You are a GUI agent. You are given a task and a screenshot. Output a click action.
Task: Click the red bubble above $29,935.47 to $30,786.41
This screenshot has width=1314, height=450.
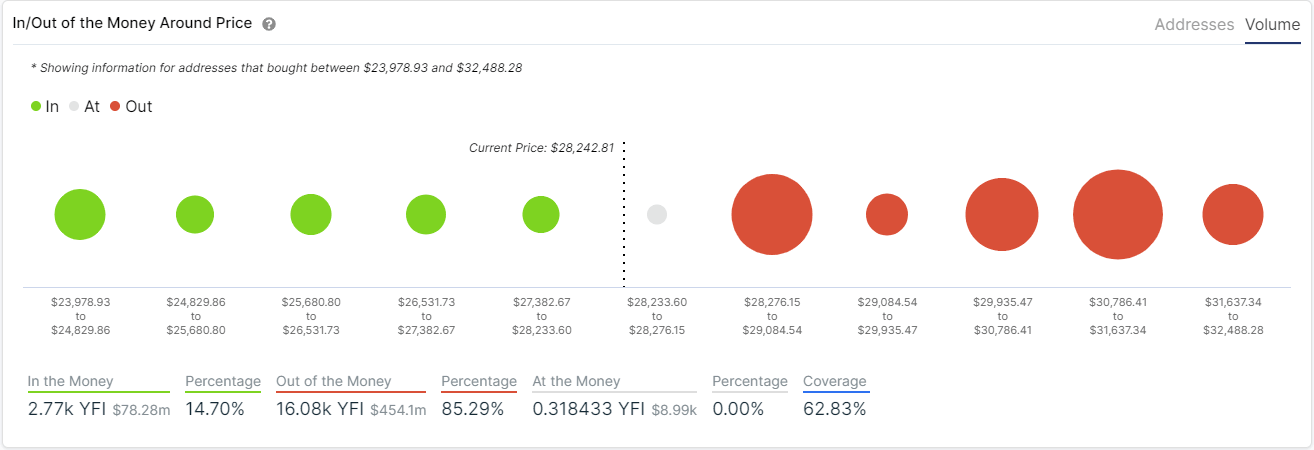click(x=1002, y=214)
